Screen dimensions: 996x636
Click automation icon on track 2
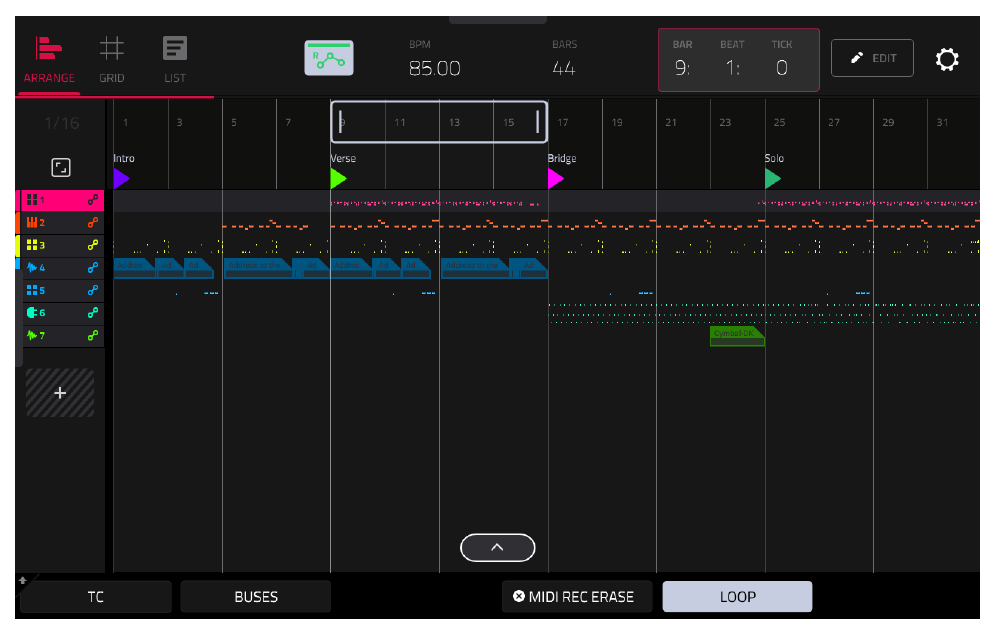93,222
